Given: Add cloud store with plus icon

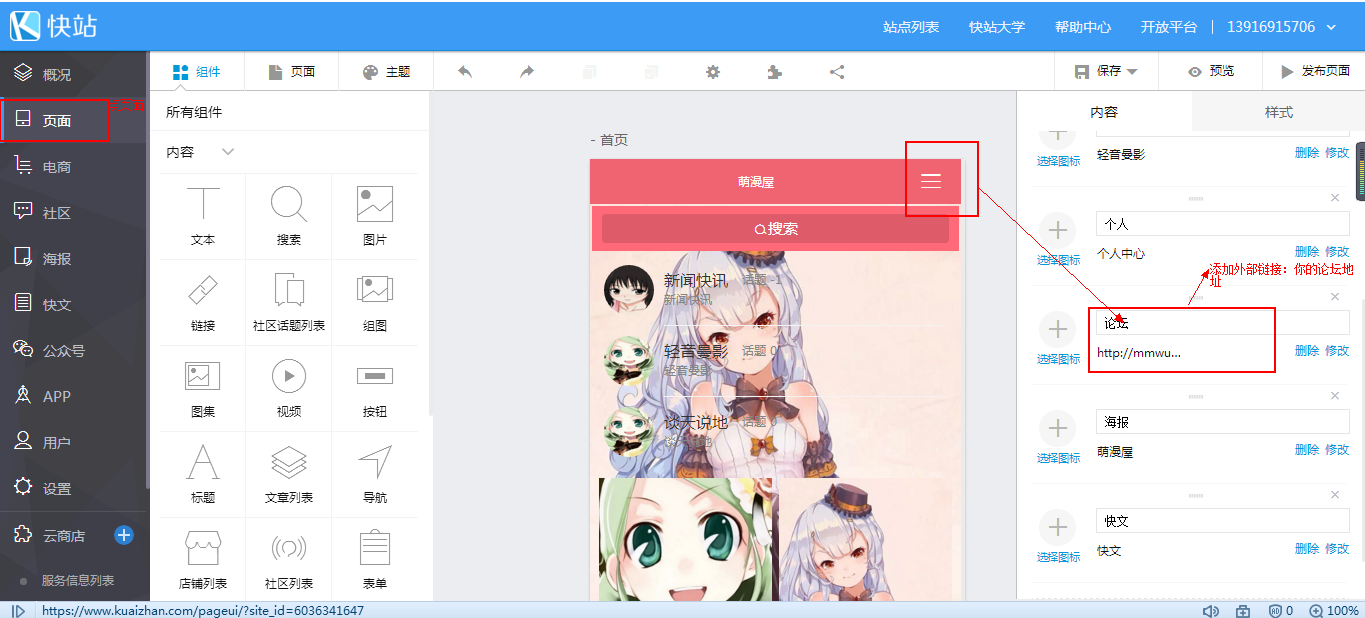Looking at the screenshot, I should coord(124,535).
